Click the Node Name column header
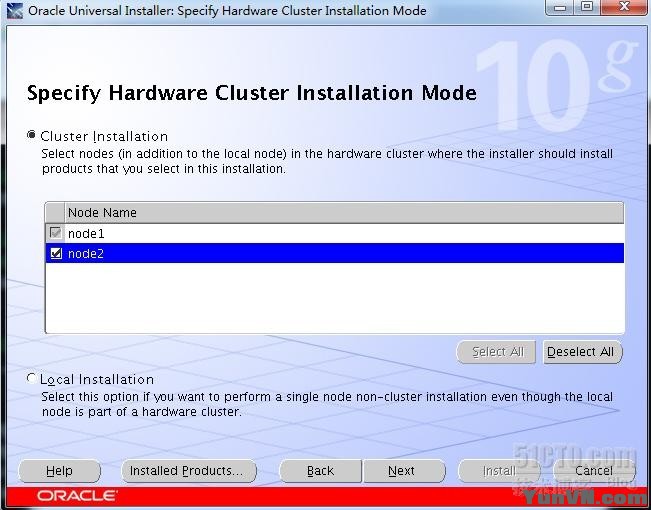Image resolution: width=651 pixels, height=510 pixels. [344, 213]
